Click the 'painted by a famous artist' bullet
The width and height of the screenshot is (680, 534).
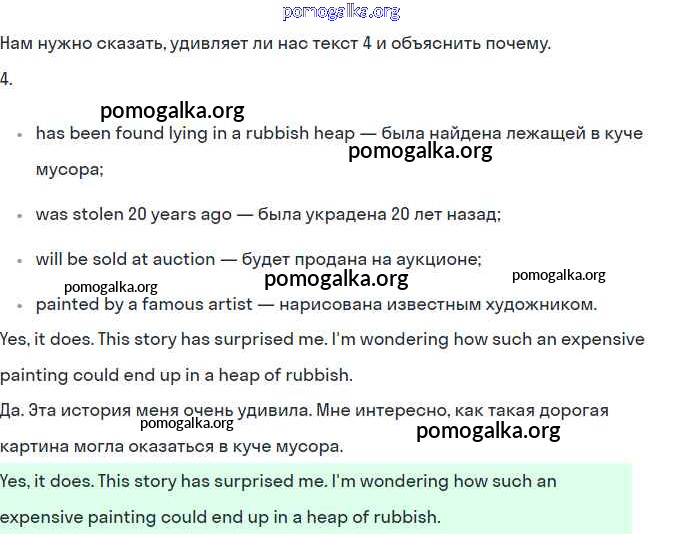[316, 304]
